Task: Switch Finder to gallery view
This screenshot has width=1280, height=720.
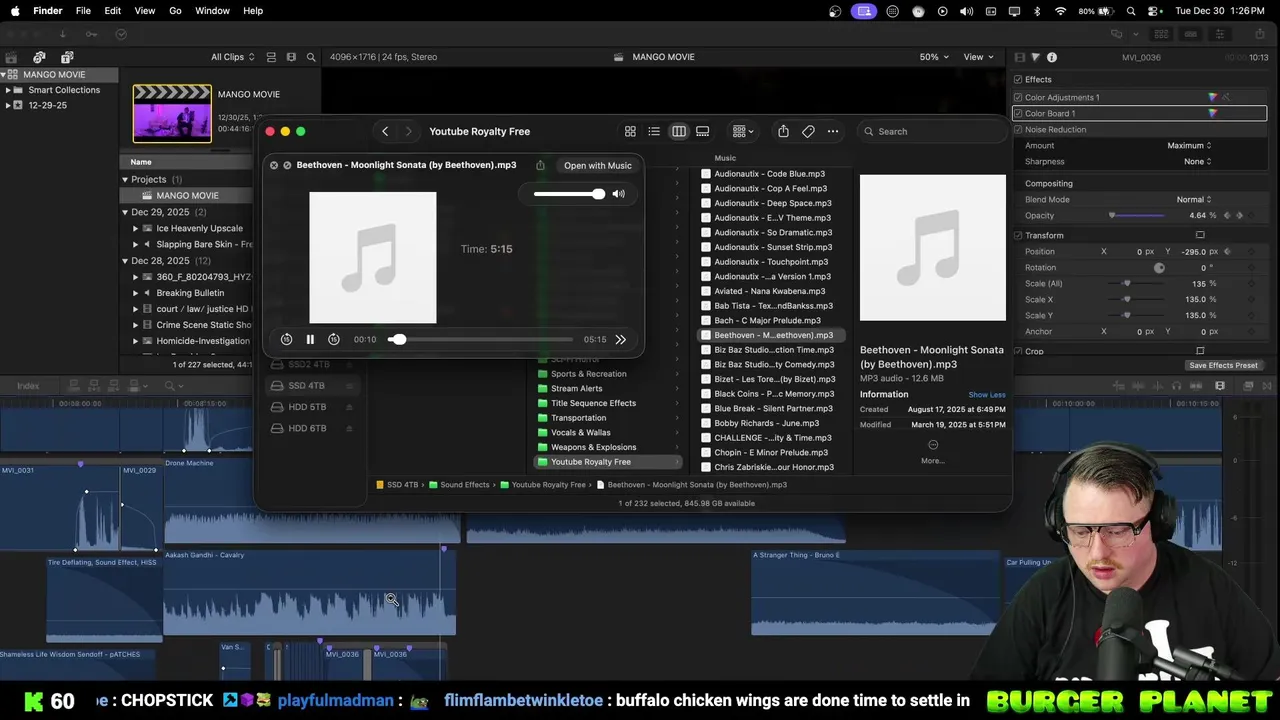Action: click(x=703, y=131)
